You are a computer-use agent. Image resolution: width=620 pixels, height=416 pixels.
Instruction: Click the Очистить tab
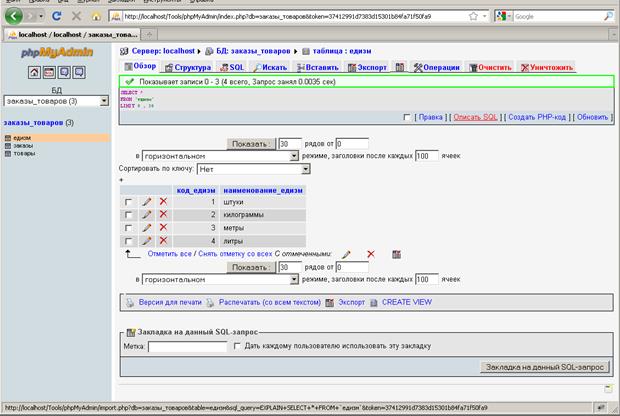click(x=490, y=68)
